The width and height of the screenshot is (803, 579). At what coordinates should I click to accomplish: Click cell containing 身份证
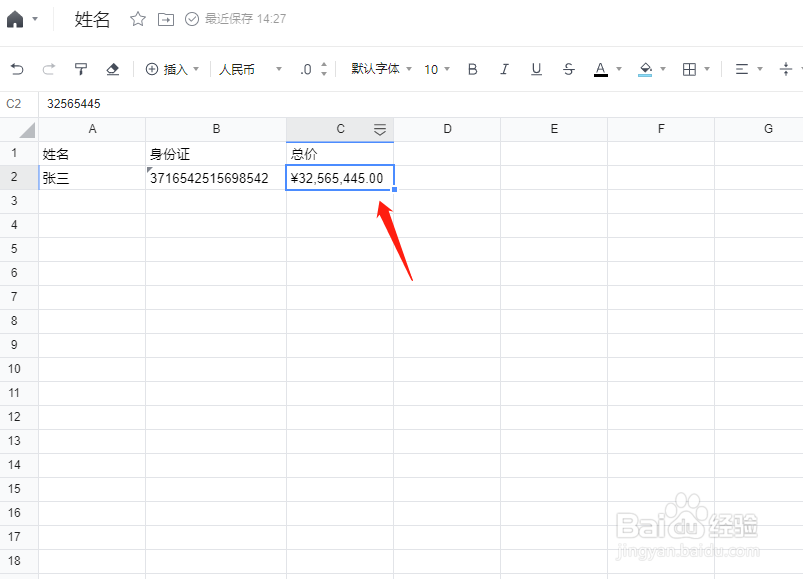click(216, 154)
